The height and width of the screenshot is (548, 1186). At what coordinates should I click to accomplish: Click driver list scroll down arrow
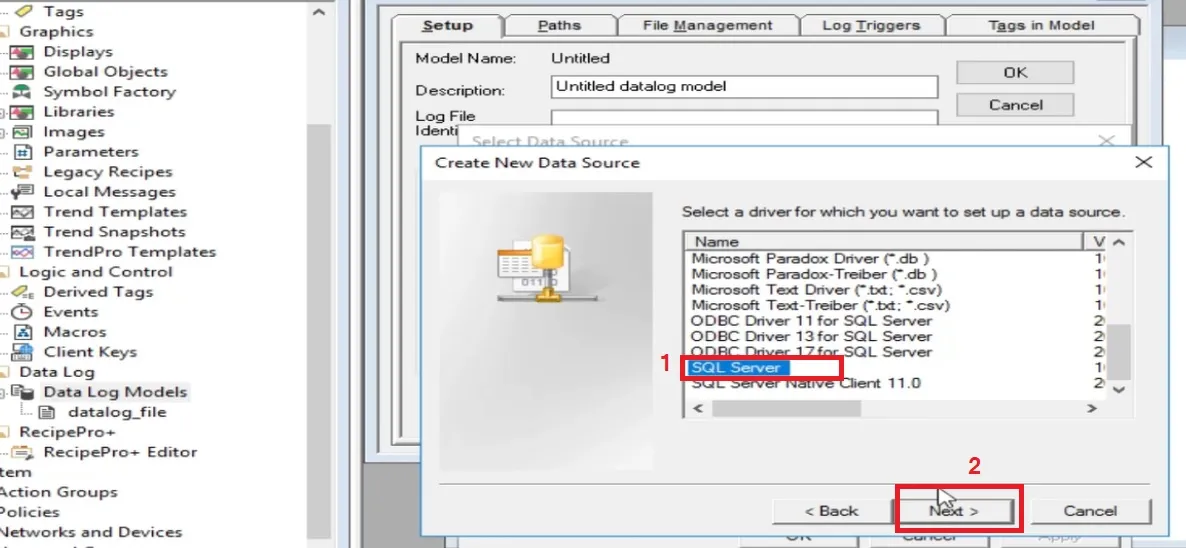1119,389
